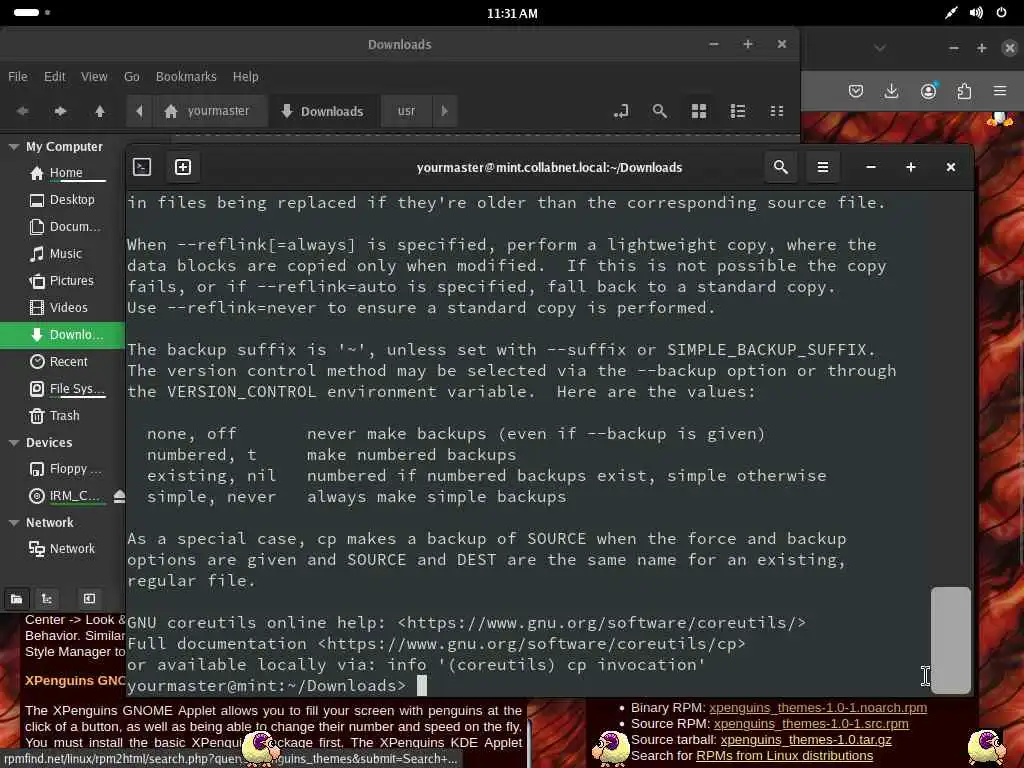This screenshot has height=768, width=1024.
Task: Toggle location entry in file manager
Action: 621,111
